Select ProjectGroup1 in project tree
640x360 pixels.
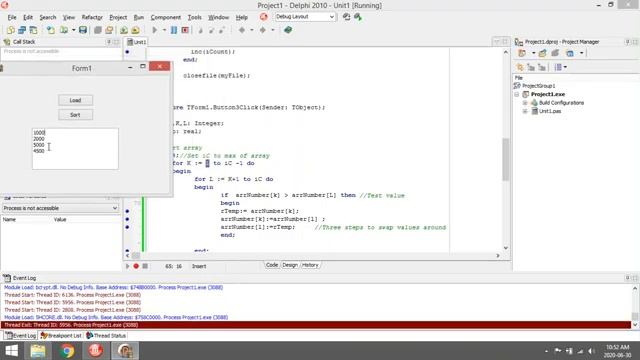538,86
